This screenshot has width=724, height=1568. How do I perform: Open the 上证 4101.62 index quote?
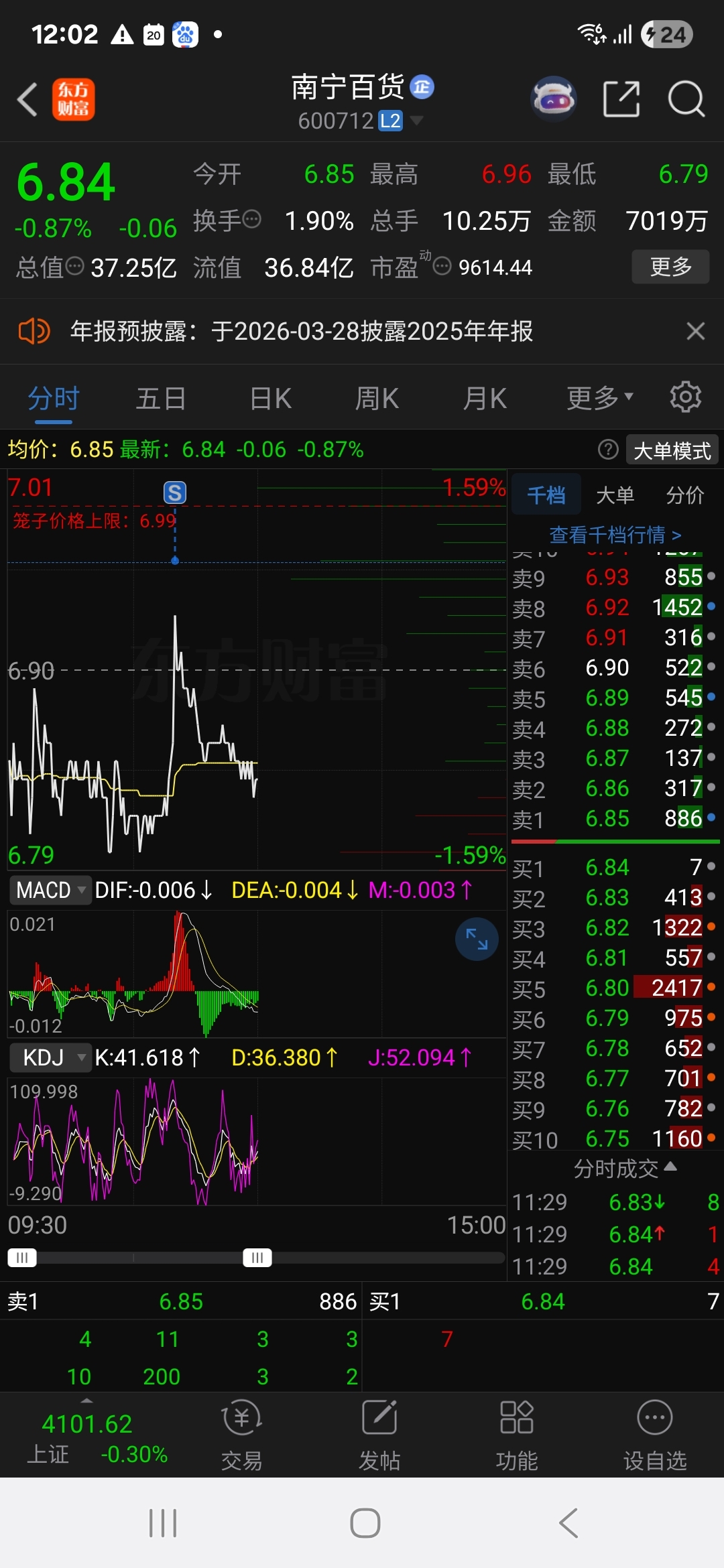[x=97, y=1438]
